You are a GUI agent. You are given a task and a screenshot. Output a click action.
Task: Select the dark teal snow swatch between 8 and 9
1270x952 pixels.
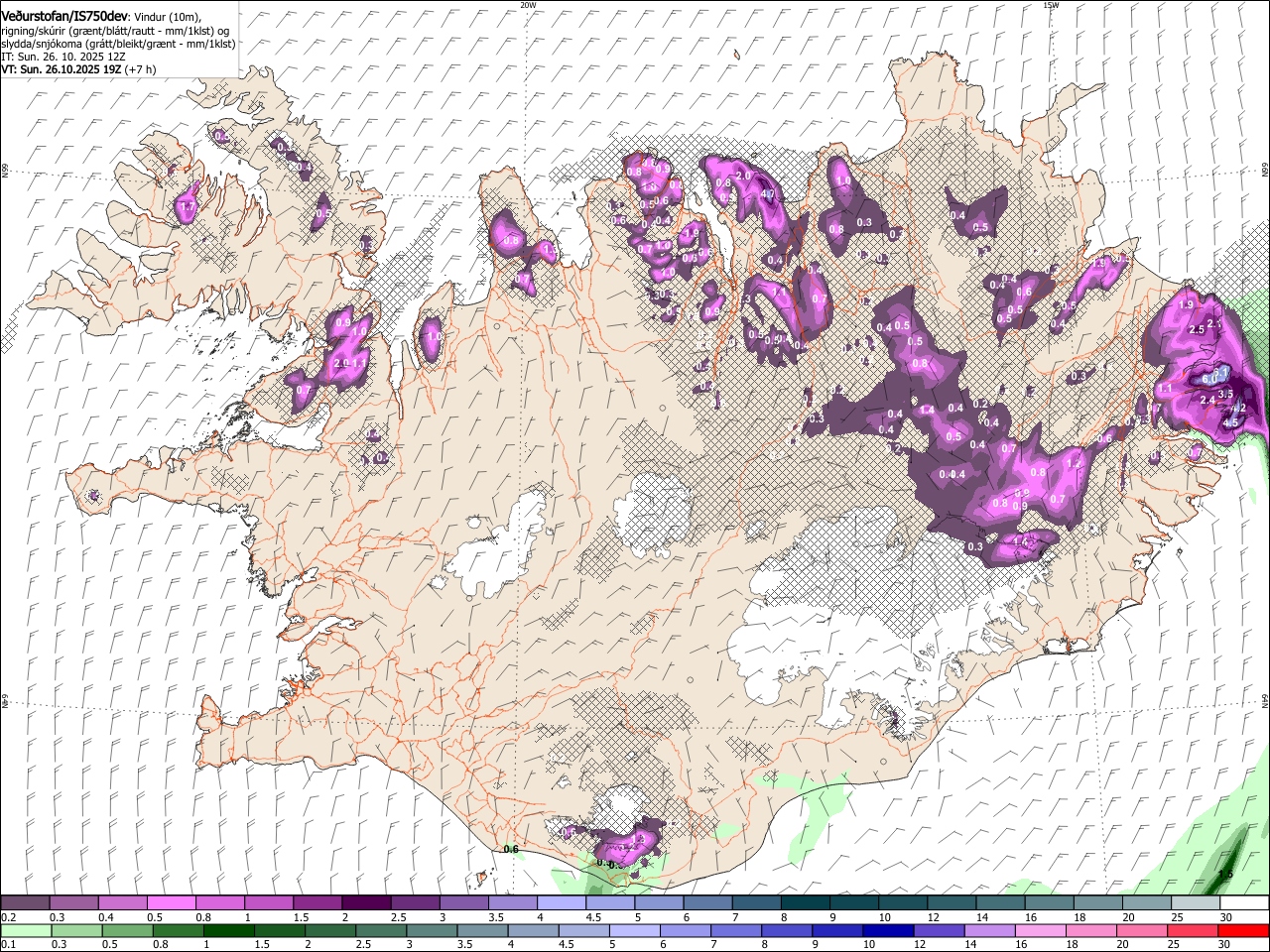[x=806, y=903]
